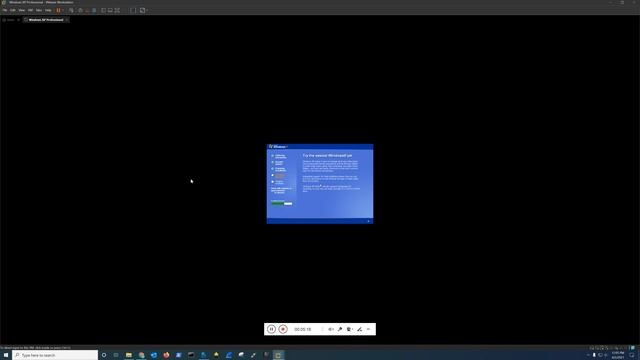Open Cortana from the taskbar
This screenshot has width=640, height=360.
click(104, 355)
